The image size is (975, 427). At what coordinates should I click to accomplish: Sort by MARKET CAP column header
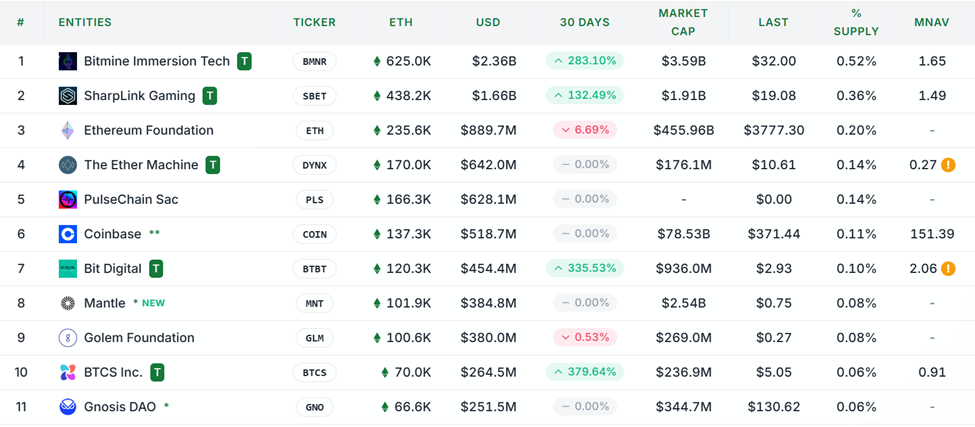click(x=683, y=22)
